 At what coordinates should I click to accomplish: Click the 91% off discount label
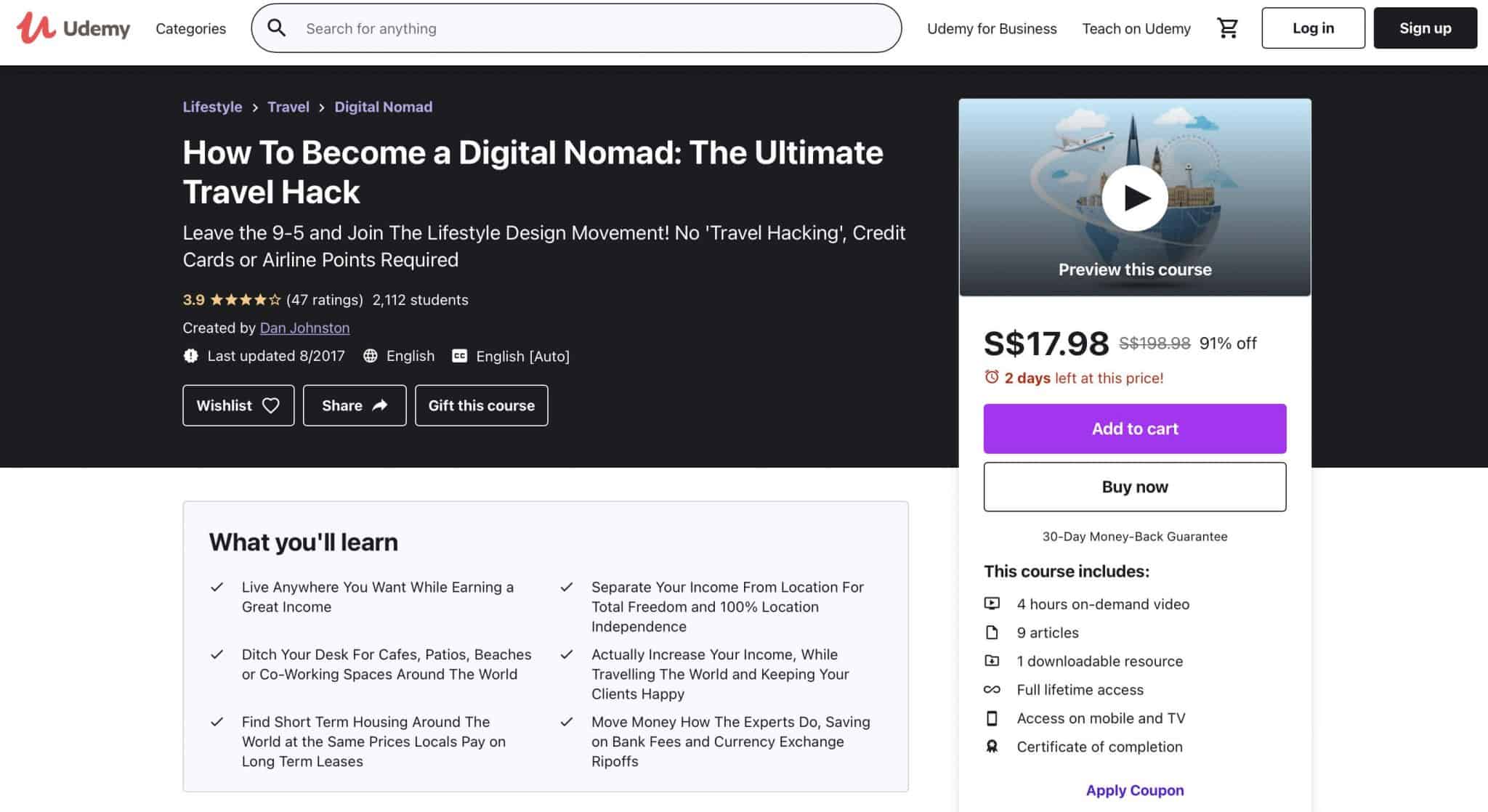pos(1228,344)
